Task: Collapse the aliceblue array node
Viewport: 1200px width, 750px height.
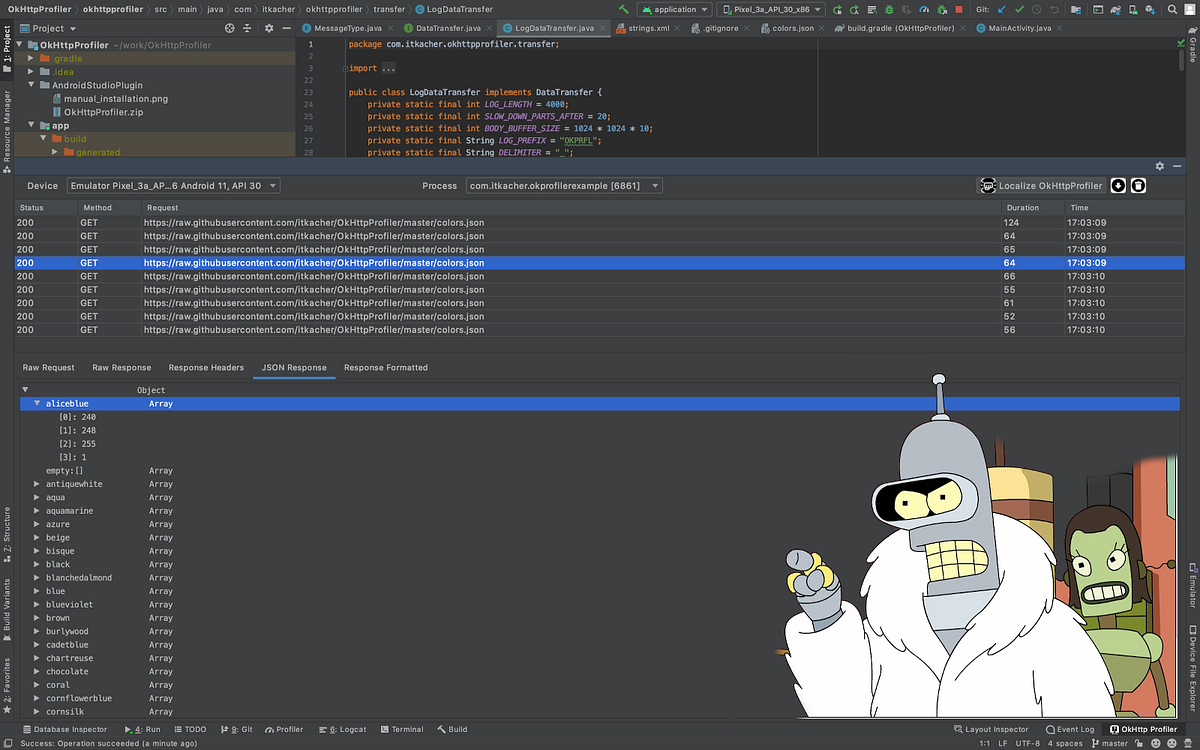Action: pos(37,403)
